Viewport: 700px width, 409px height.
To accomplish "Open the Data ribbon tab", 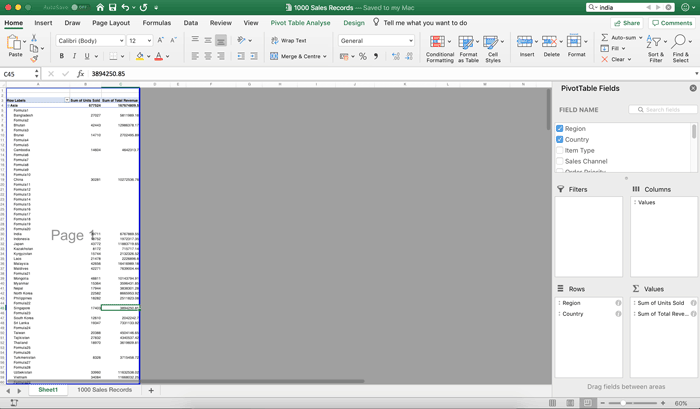I will 191,23.
